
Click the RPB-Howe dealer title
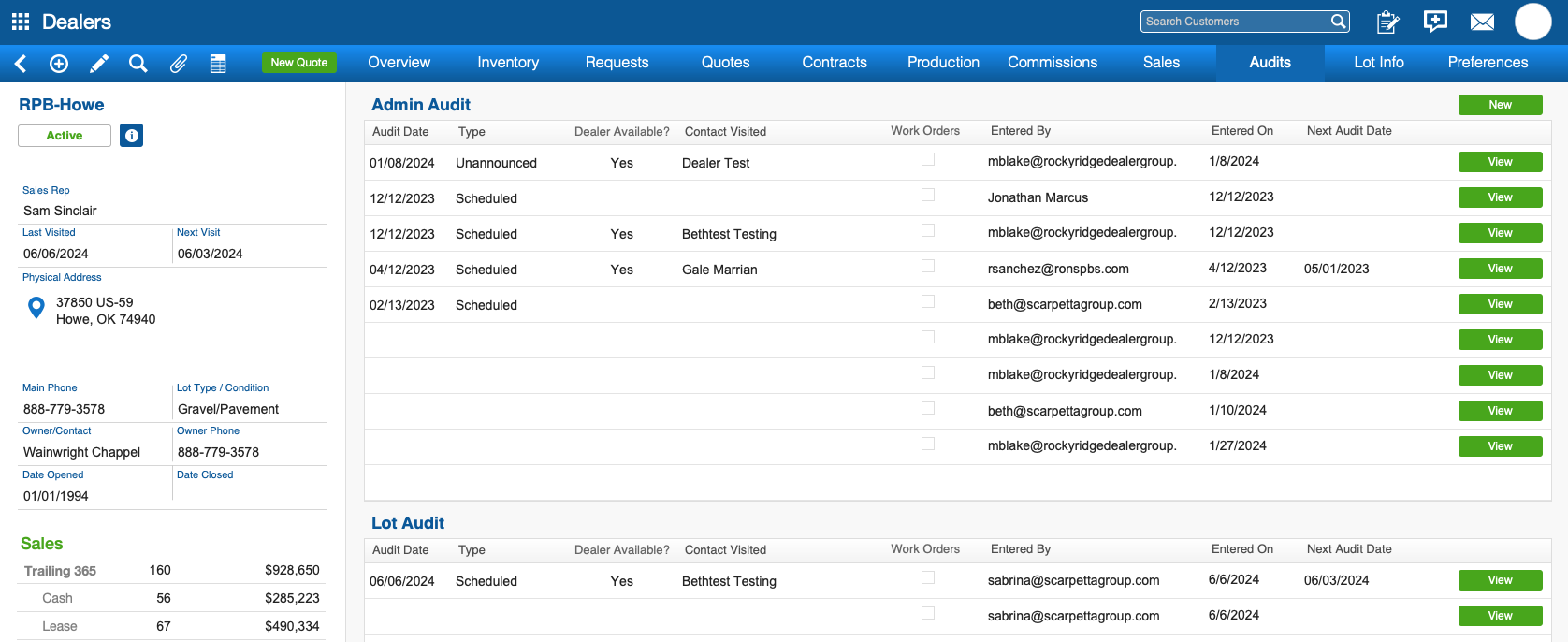(62, 105)
